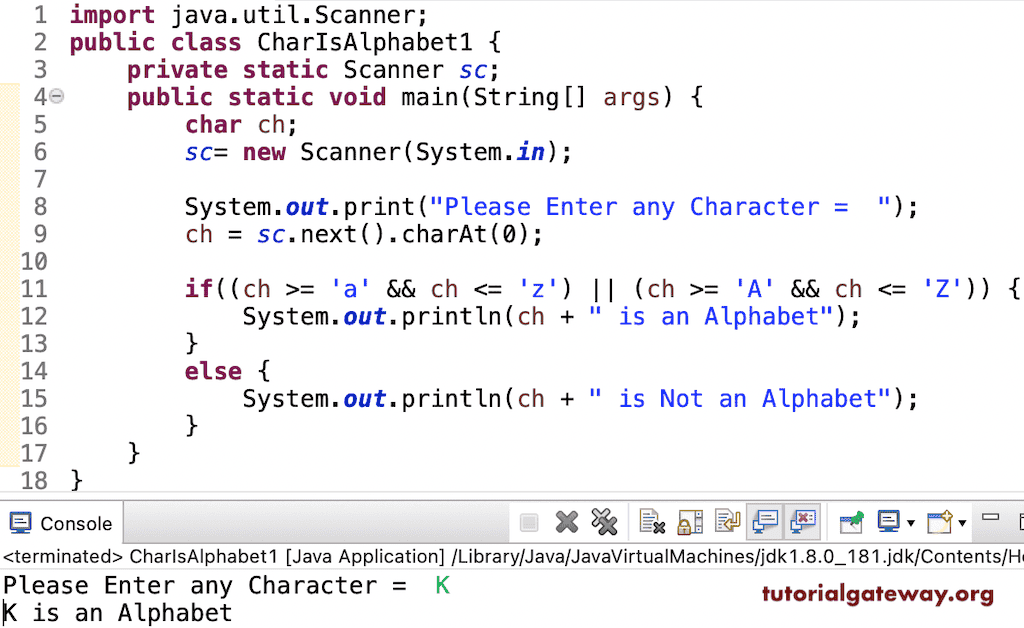Click the tutorialgateway.org link
The height and width of the screenshot is (628, 1024).
877,594
